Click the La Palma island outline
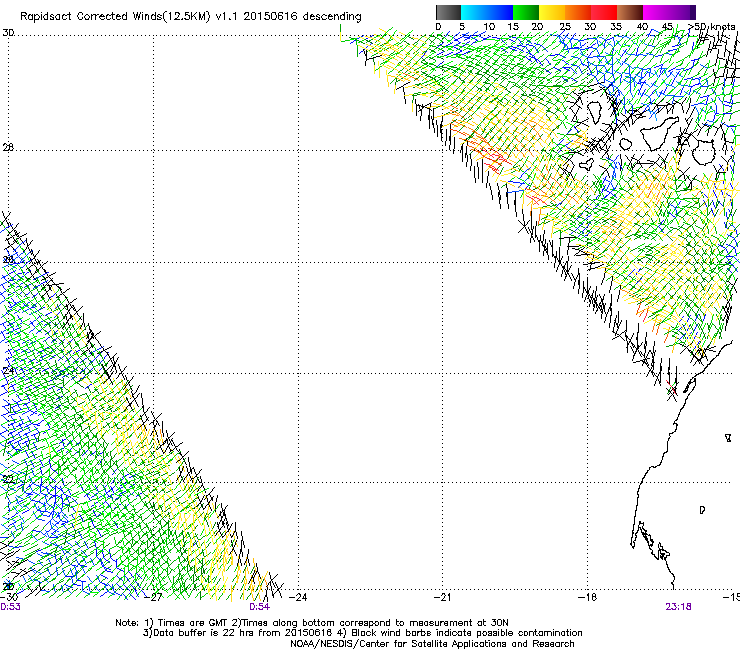Image resolution: width=740 pixels, height=650 pixels. pos(594,112)
